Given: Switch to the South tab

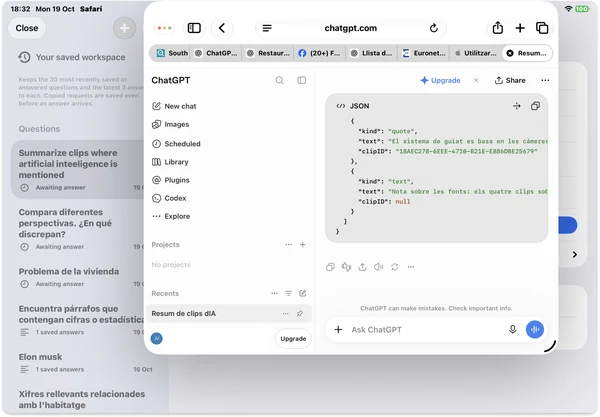Looking at the screenshot, I should [x=172, y=53].
